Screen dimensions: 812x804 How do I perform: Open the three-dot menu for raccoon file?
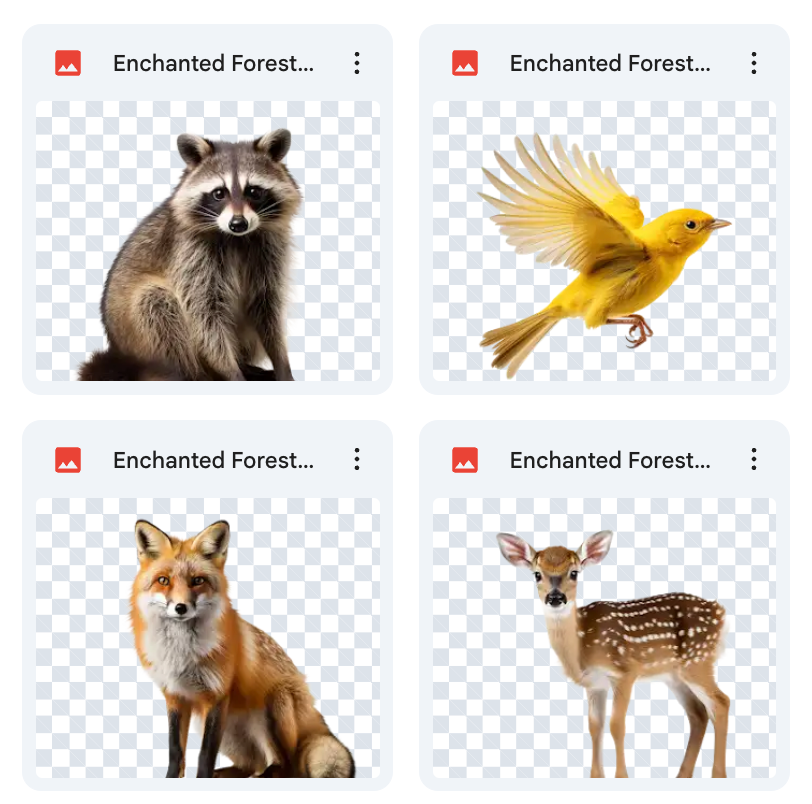(x=357, y=63)
